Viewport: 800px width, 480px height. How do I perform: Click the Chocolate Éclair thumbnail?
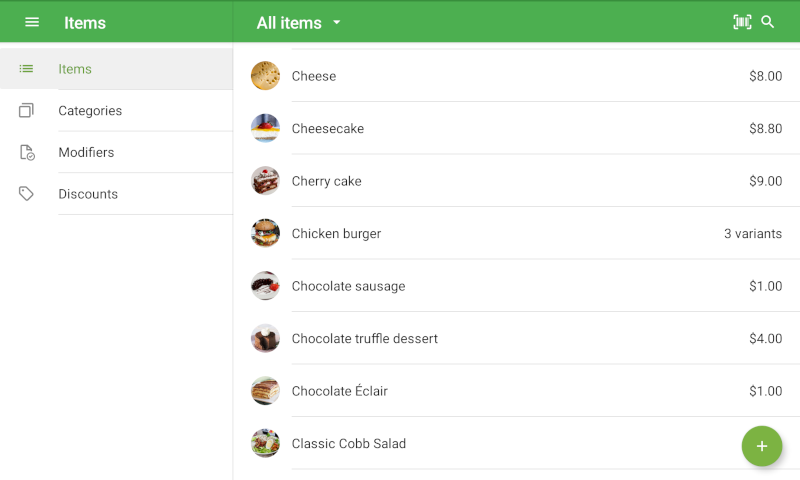coord(265,391)
